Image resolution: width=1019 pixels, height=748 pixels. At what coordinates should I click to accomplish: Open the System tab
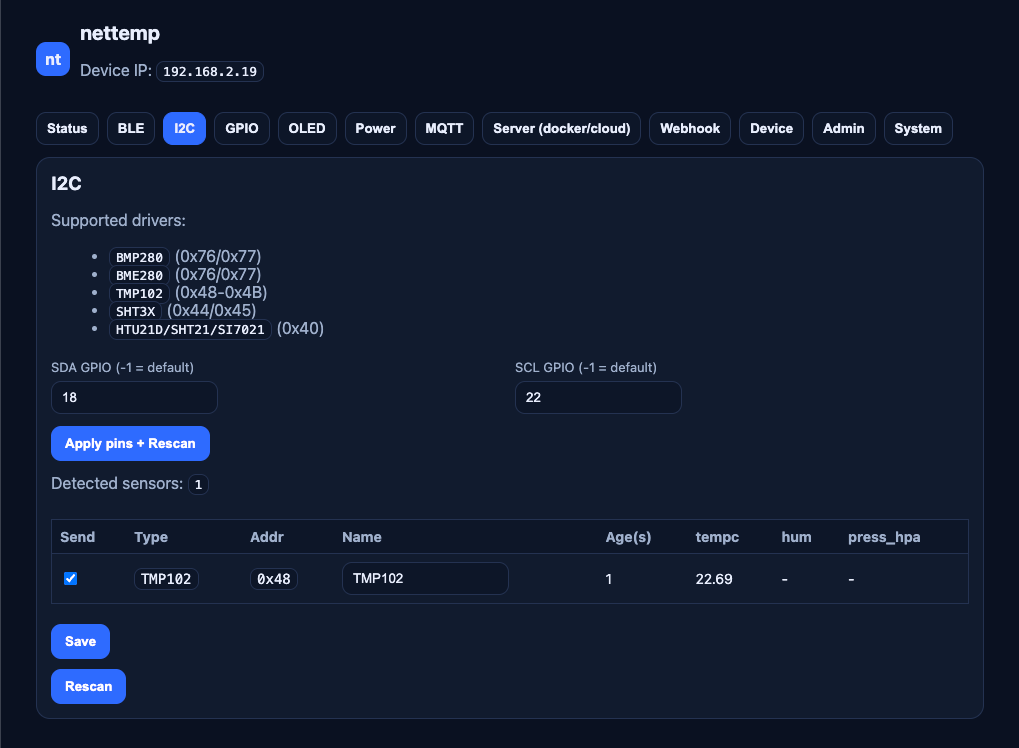point(918,129)
